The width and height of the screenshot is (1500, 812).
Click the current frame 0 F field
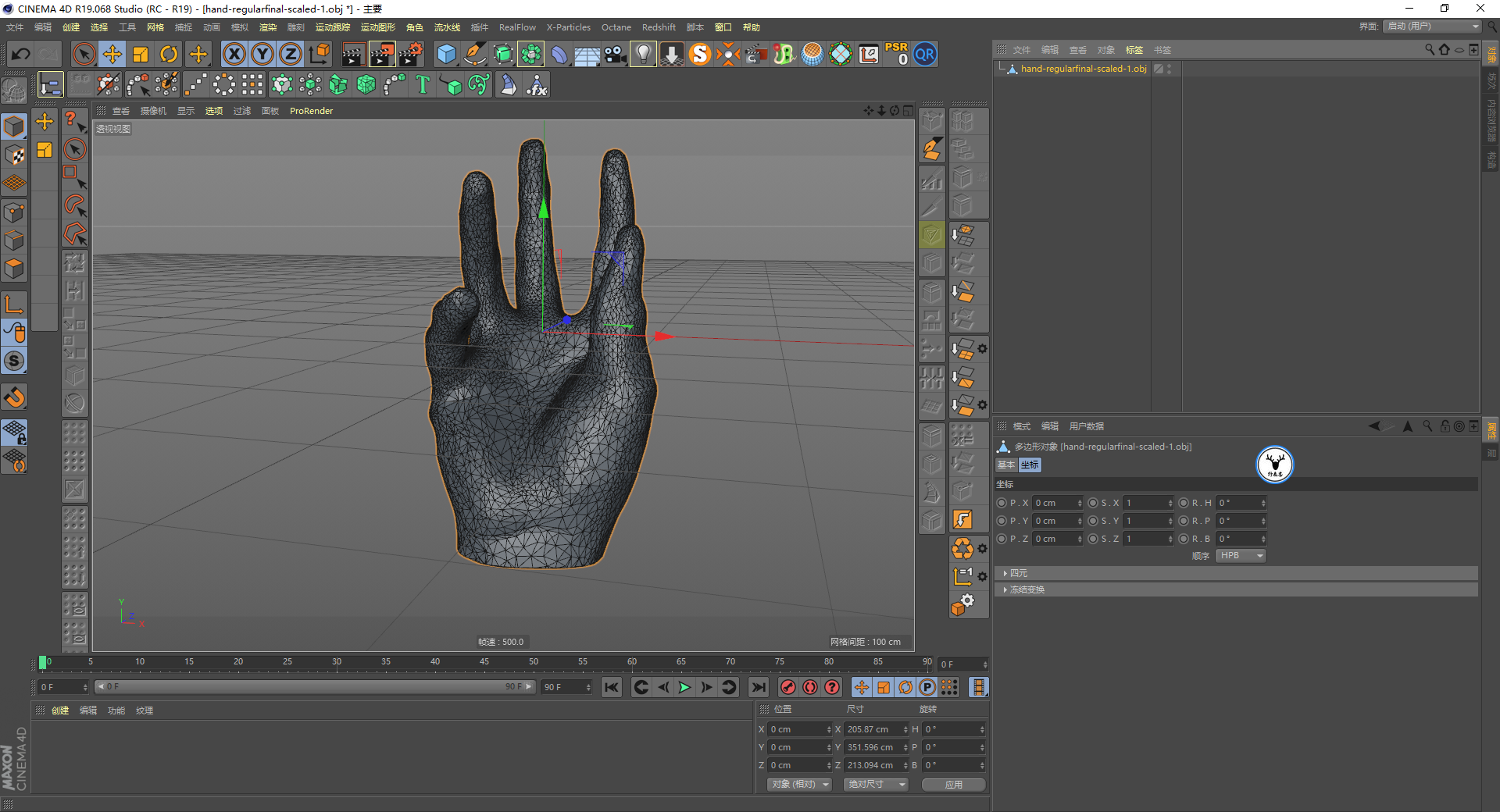63,687
